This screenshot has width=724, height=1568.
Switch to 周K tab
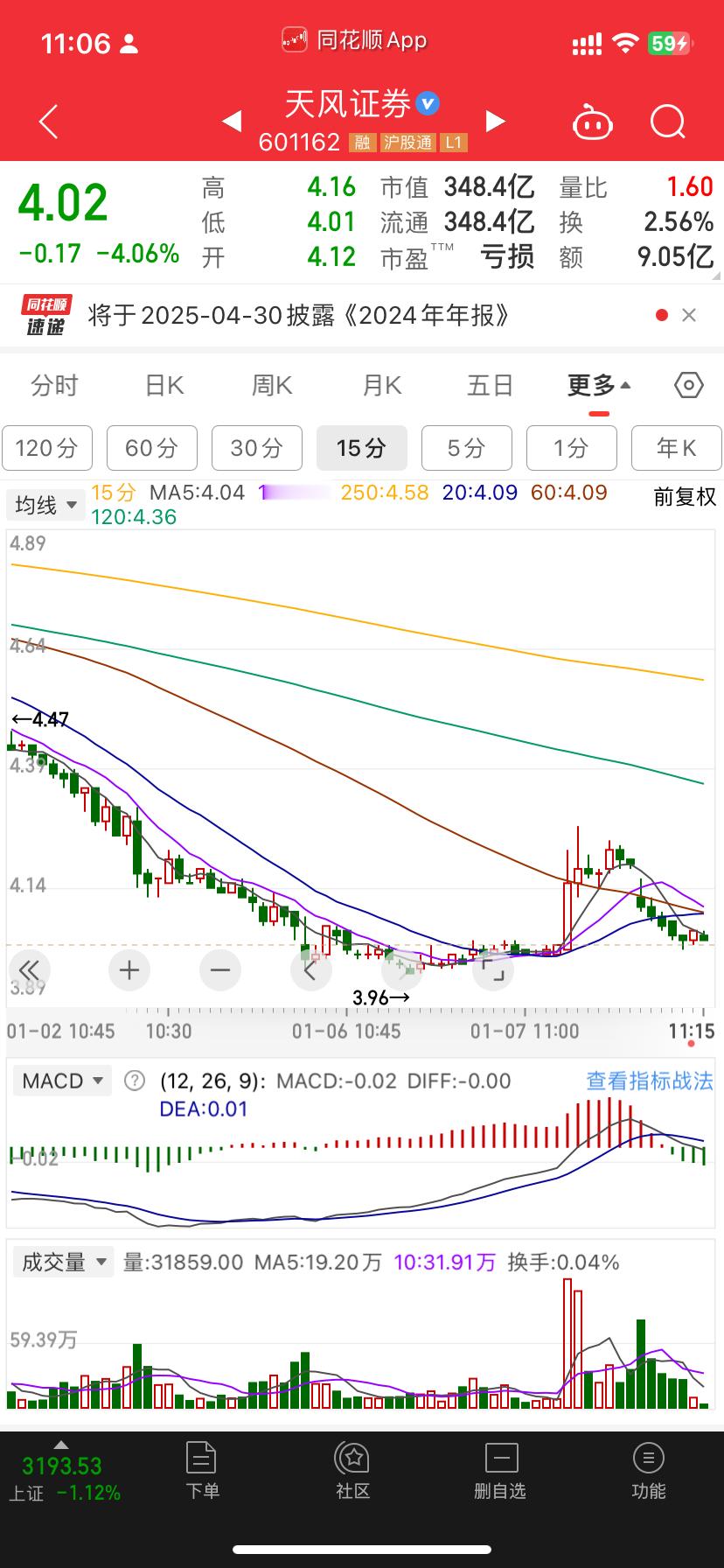(272, 385)
